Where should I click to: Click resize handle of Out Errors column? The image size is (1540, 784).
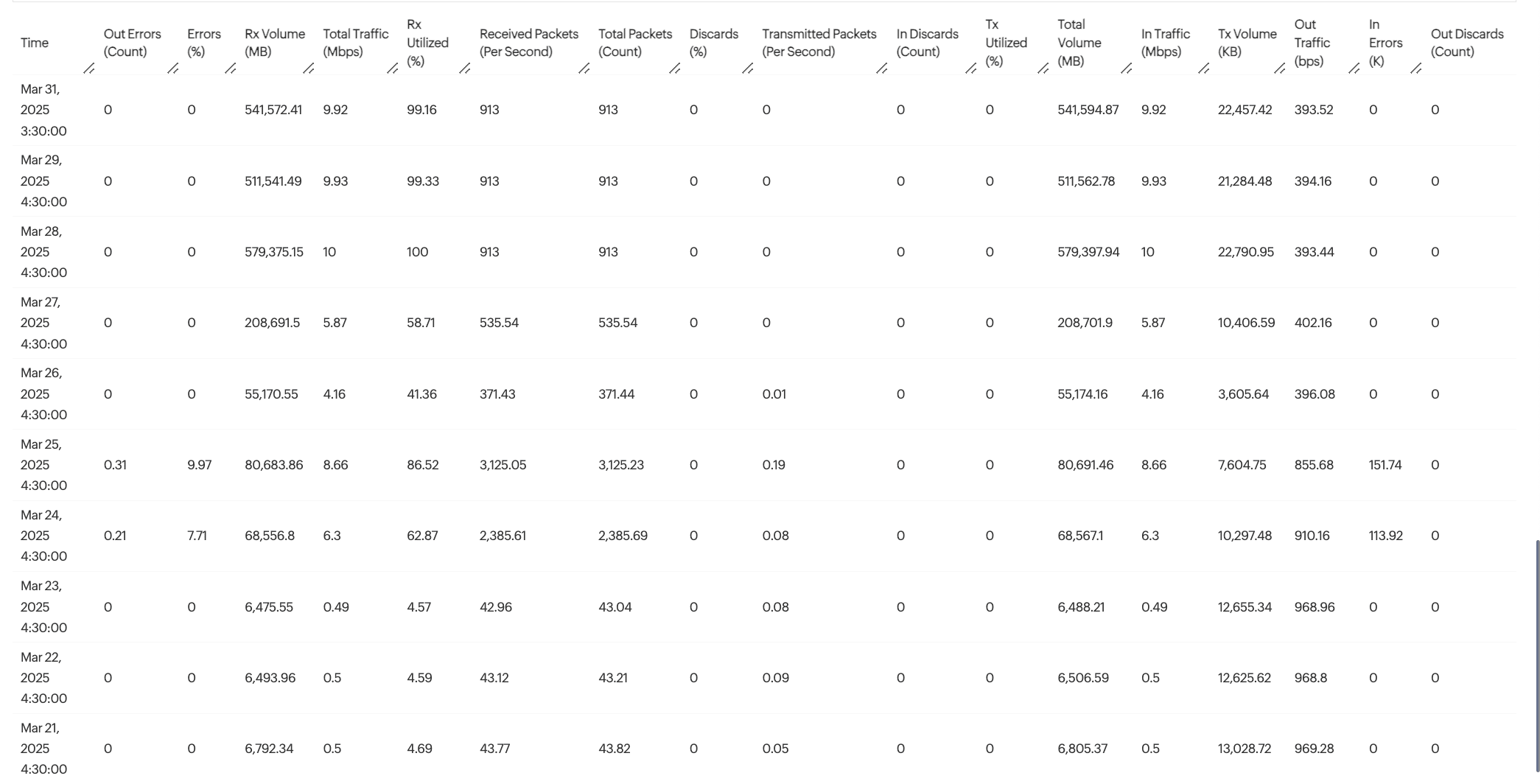(x=172, y=69)
